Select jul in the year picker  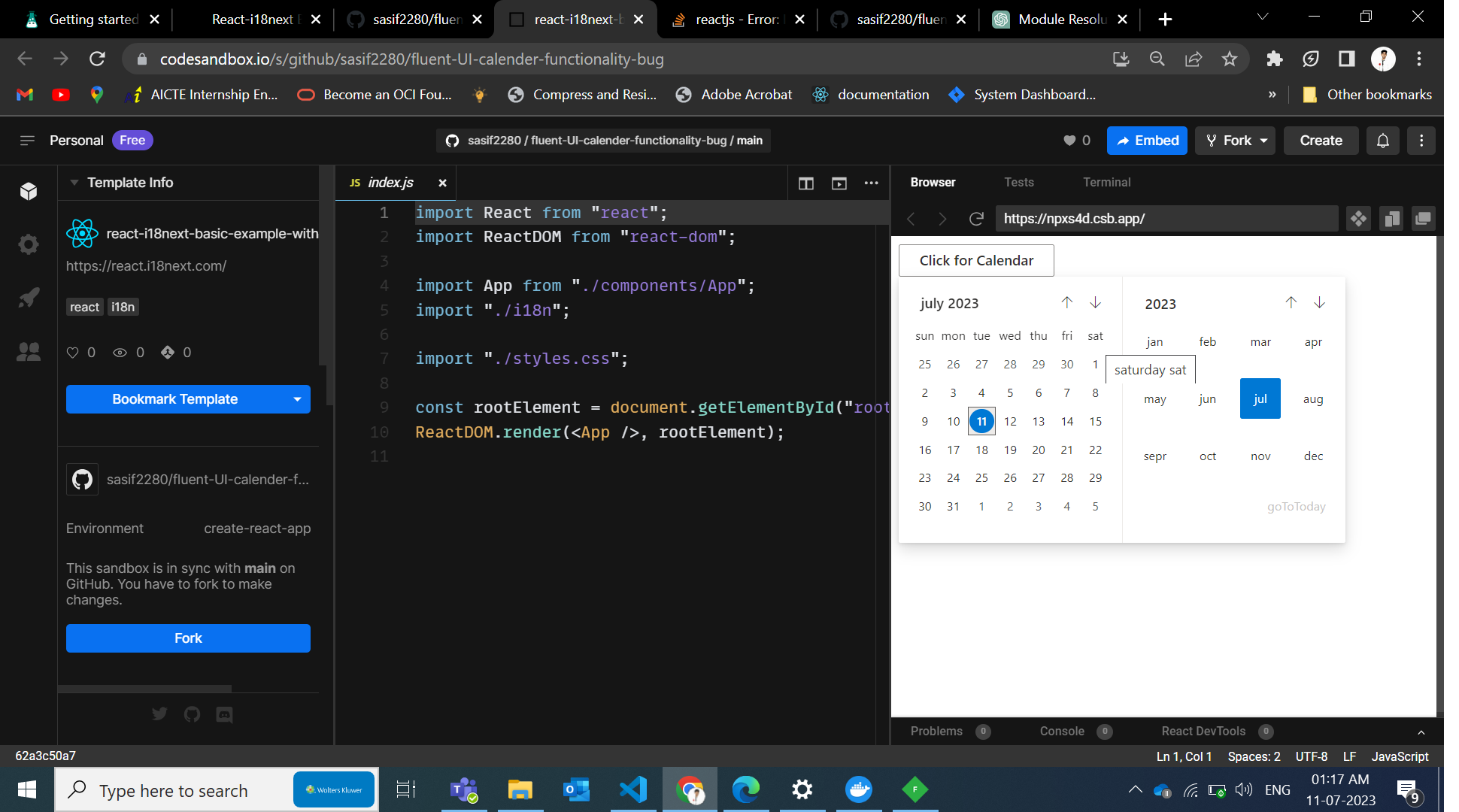pos(1260,398)
